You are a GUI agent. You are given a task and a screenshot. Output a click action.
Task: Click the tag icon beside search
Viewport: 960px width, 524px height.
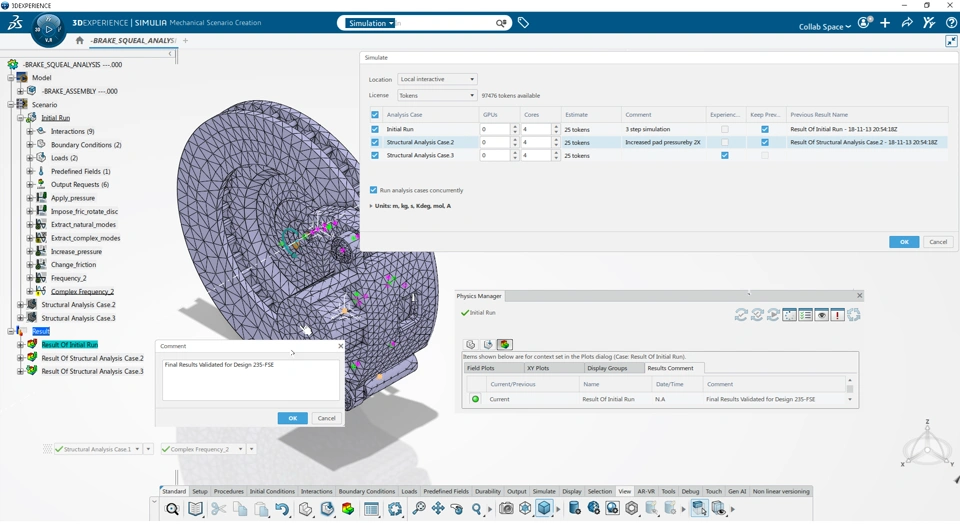(x=523, y=23)
